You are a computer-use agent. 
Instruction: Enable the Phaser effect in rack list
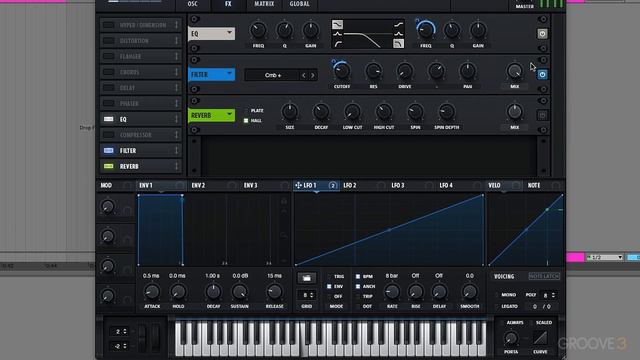[108, 104]
